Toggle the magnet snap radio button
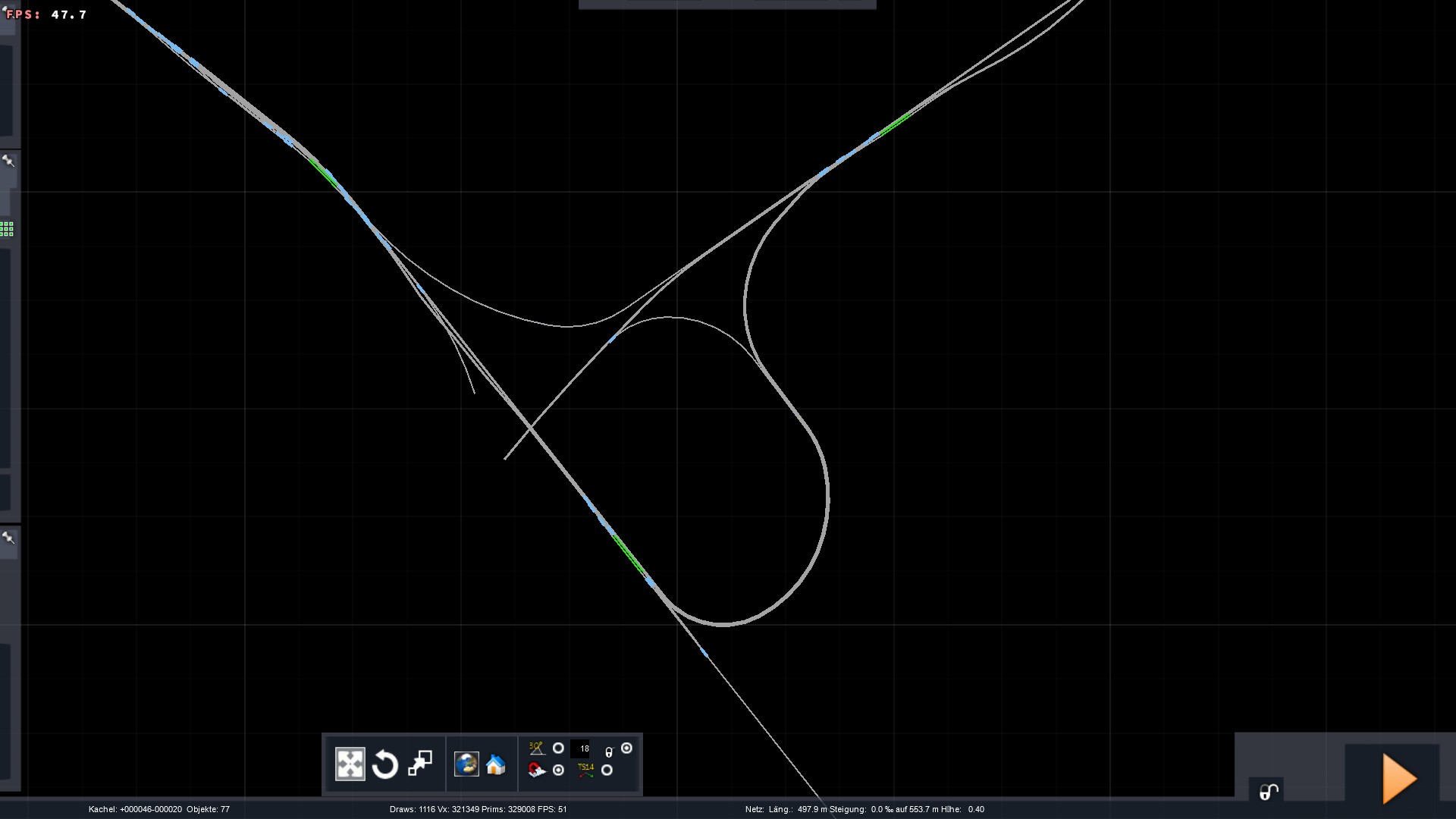 point(558,770)
